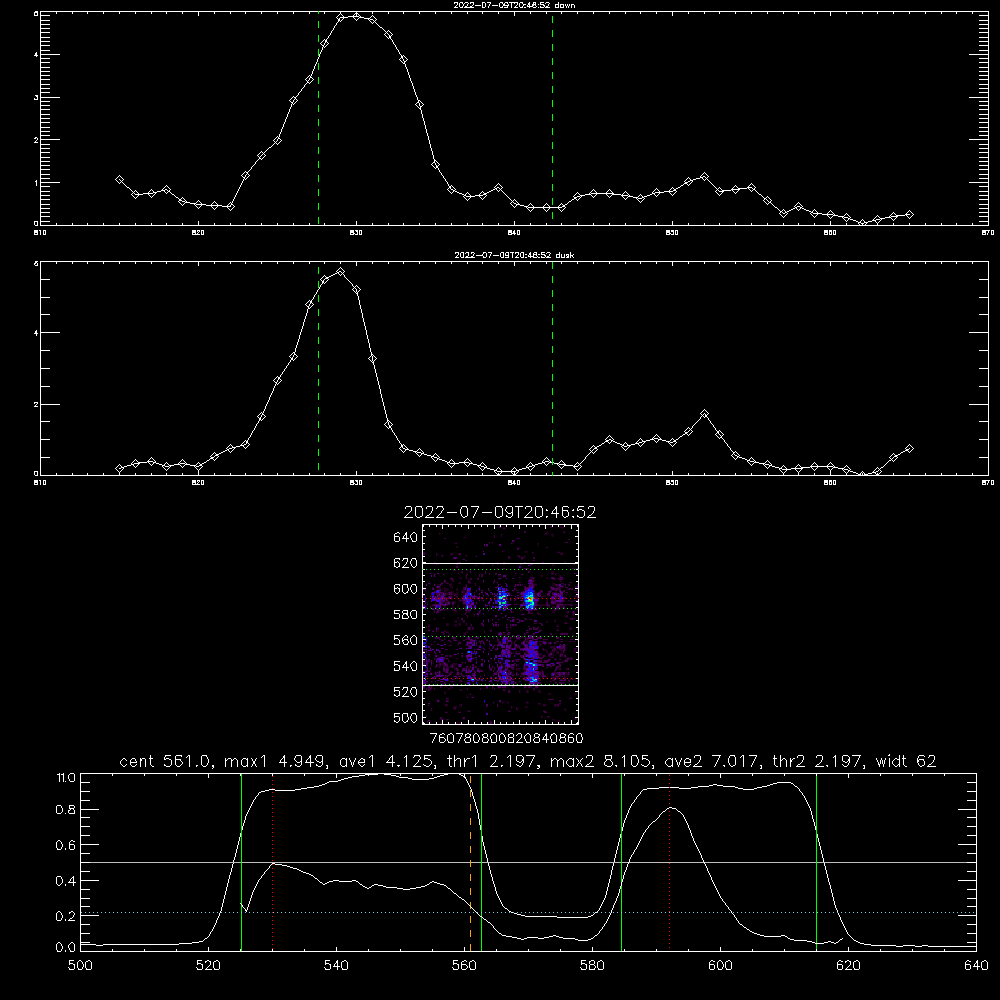Image resolution: width=1000 pixels, height=1000 pixels.
Task: Click the secondary peak diamond near 852 in dusk plot
Action: [704, 414]
